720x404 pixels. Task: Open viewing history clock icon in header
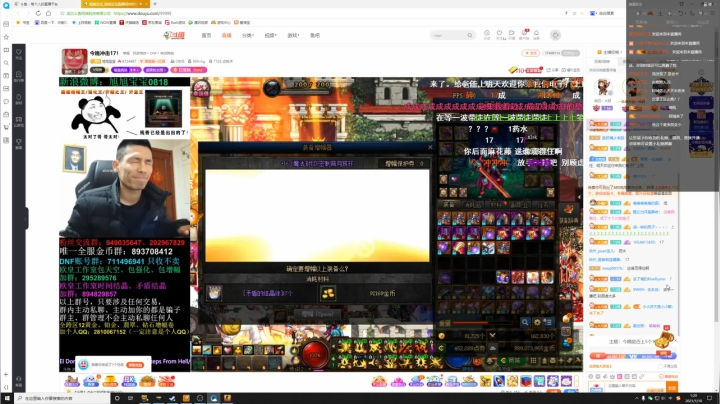(487, 34)
